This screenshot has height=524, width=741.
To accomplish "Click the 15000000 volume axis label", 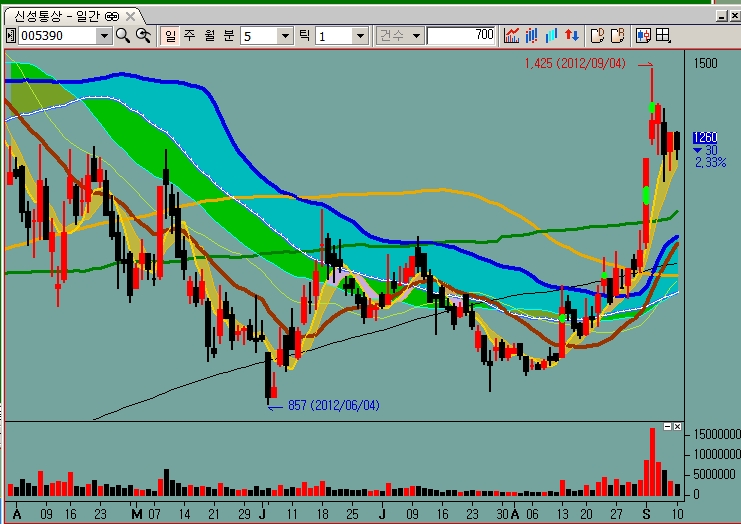I will click(716, 434).
